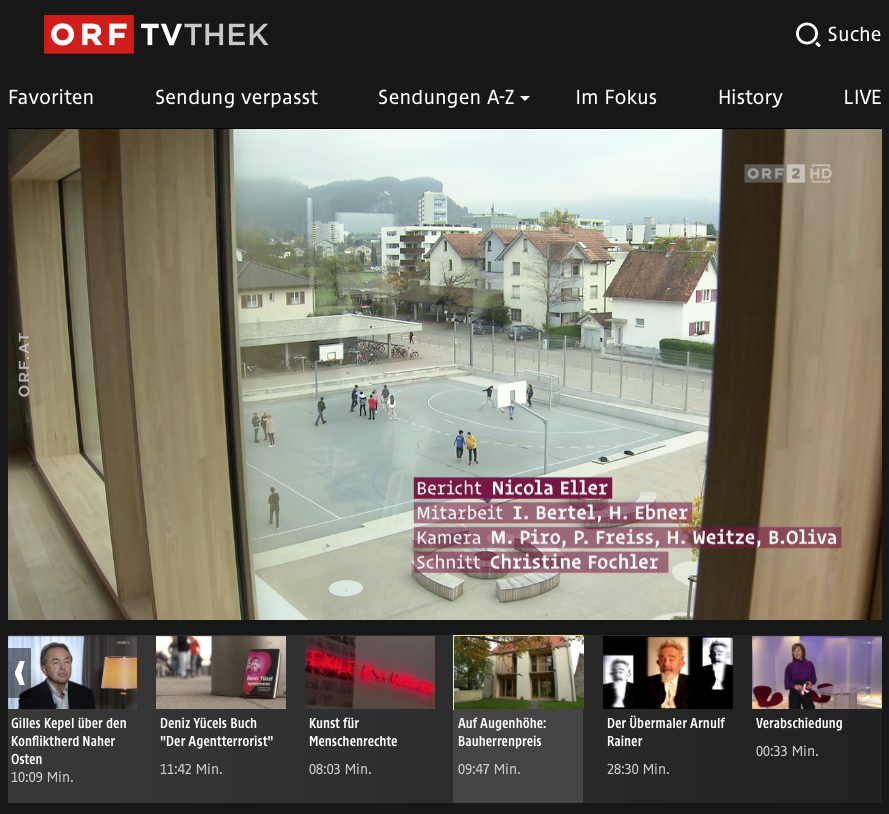The image size is (889, 814).
Task: Click the search magnifier icon
Action: (807, 35)
